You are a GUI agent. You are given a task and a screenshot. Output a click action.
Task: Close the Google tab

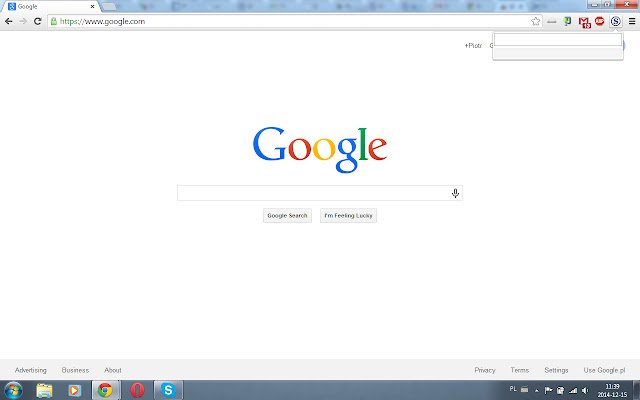pyautogui.click(x=92, y=7)
